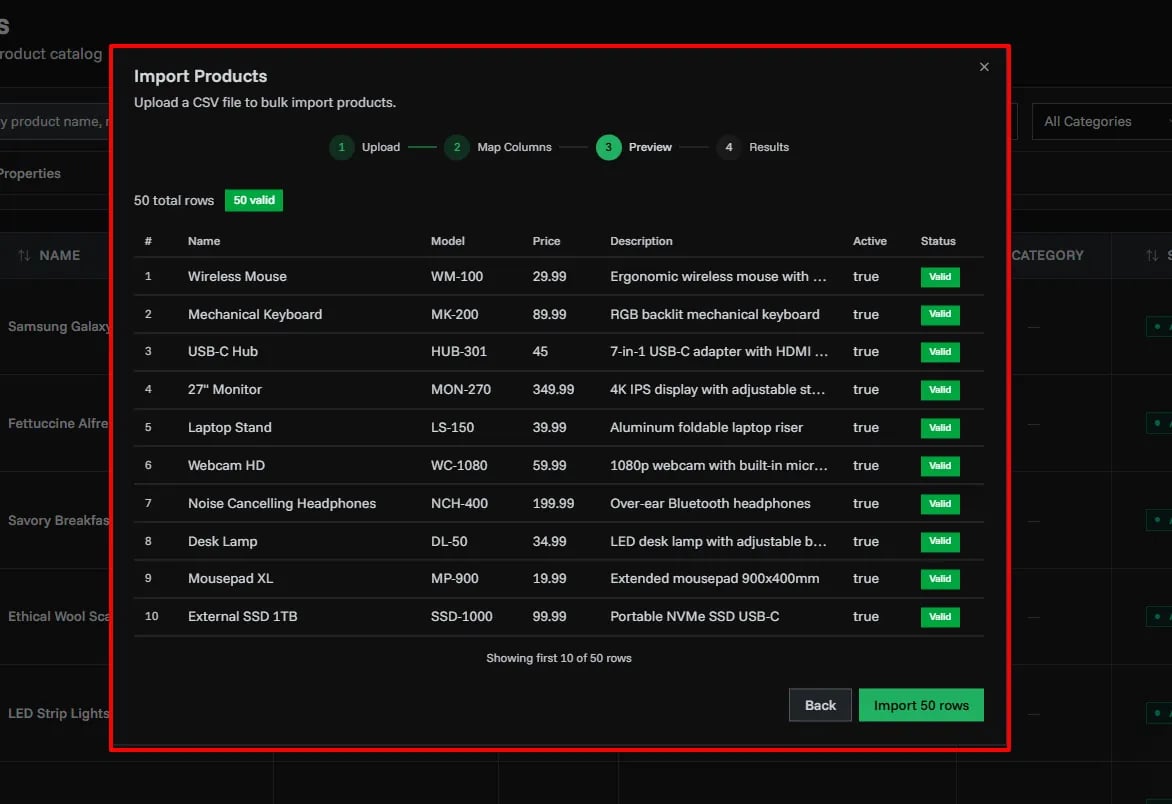This screenshot has width=1172, height=804.
Task: Click the Map Columns step indicator
Action: coord(457,146)
